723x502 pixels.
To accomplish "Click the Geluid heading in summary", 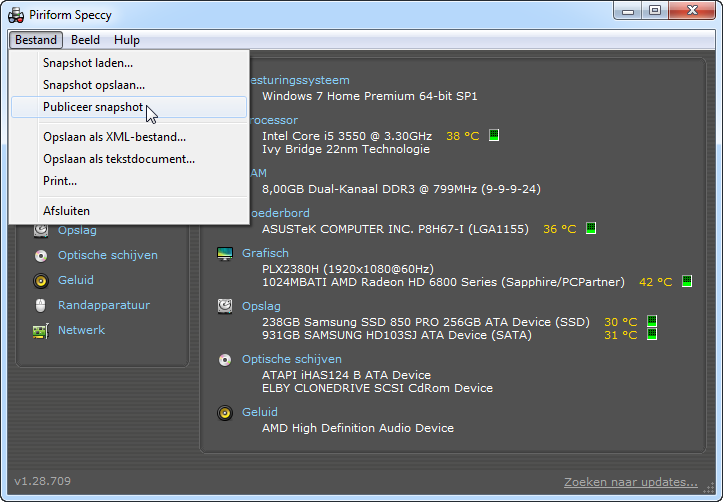I will pos(260,412).
